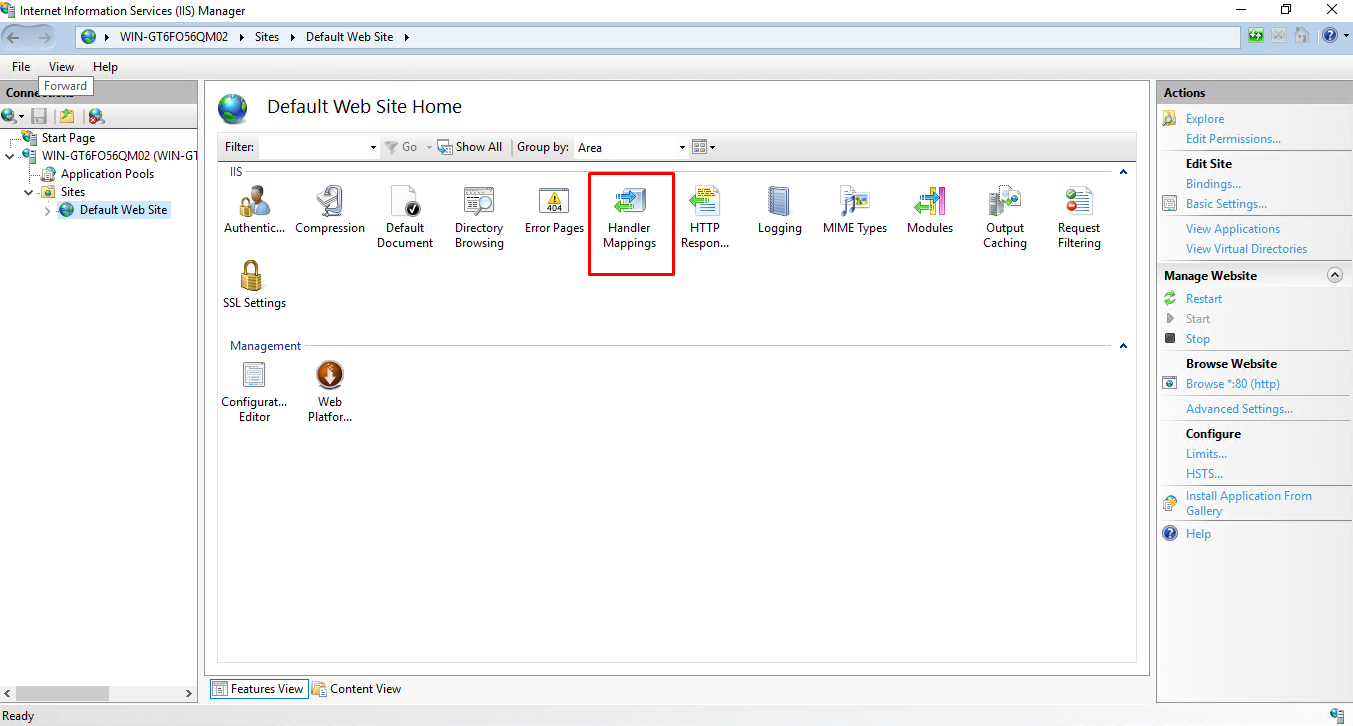Image resolution: width=1353 pixels, height=726 pixels.
Task: Click the delete connection icon in Connections toolbar
Action: click(95, 116)
